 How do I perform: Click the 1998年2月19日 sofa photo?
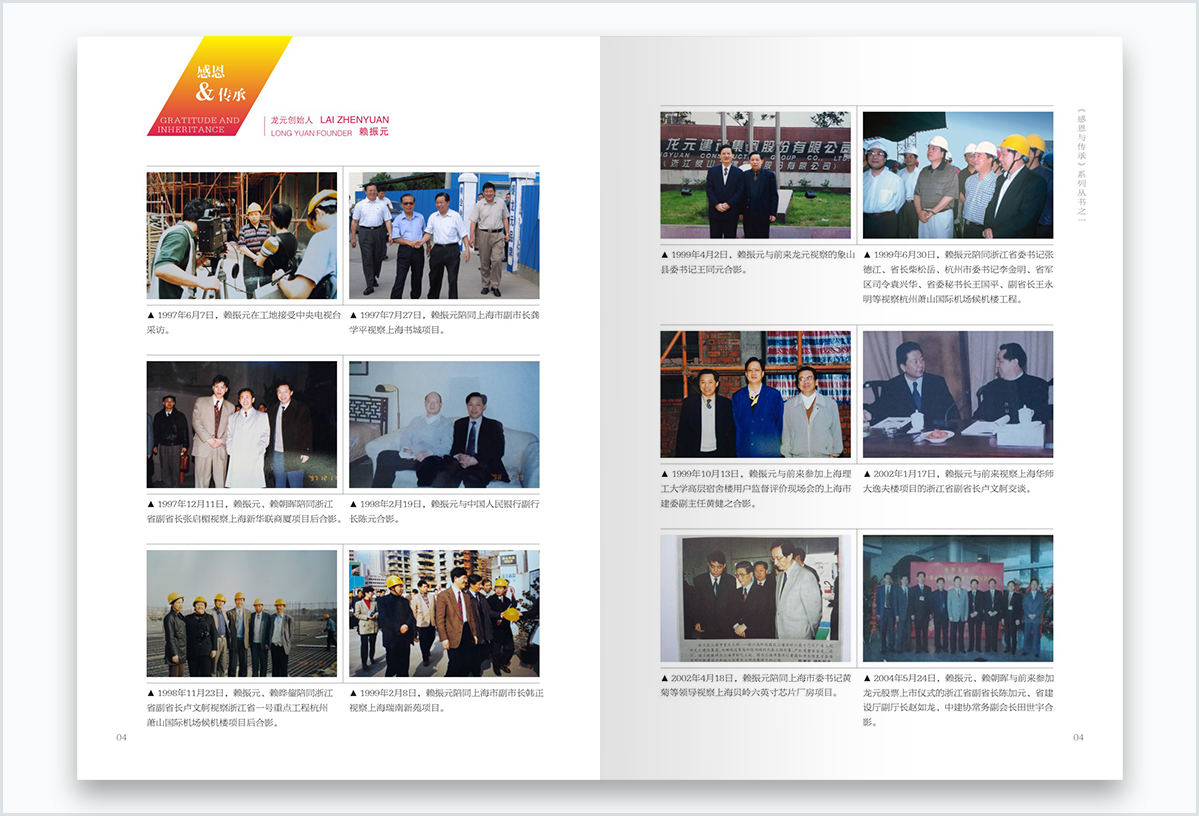pos(444,424)
